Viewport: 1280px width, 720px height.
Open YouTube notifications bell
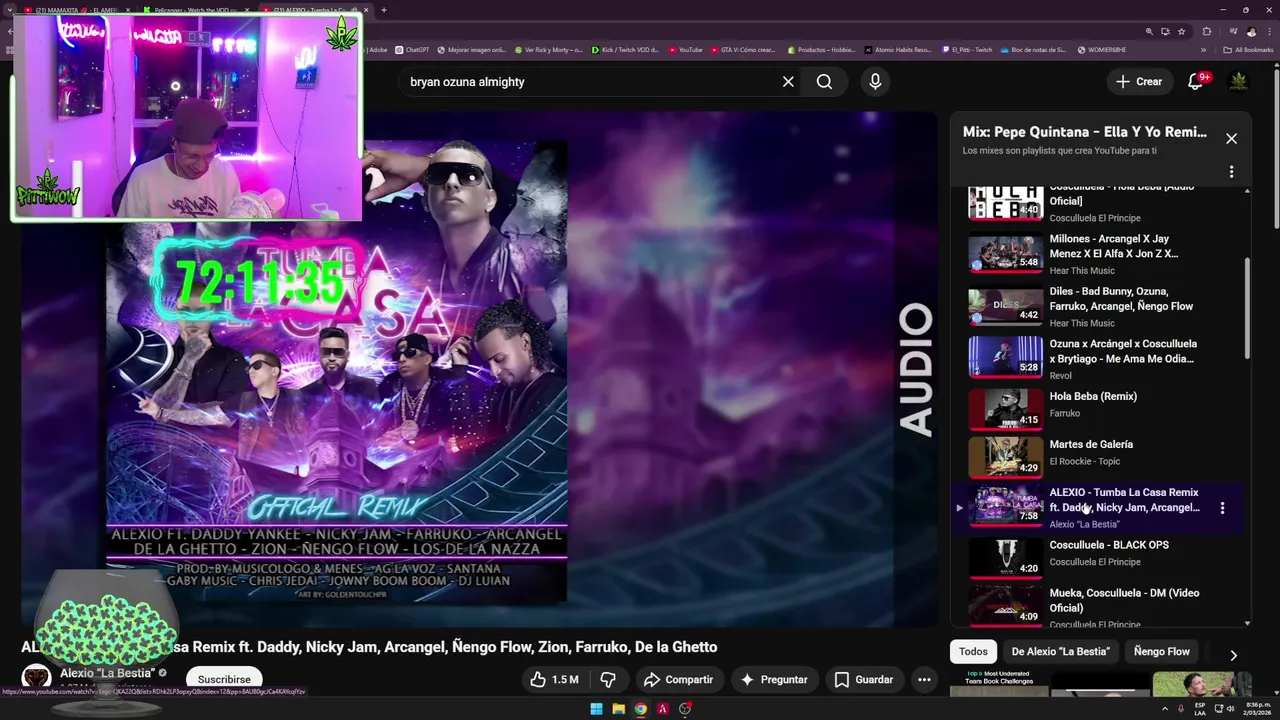(1195, 82)
